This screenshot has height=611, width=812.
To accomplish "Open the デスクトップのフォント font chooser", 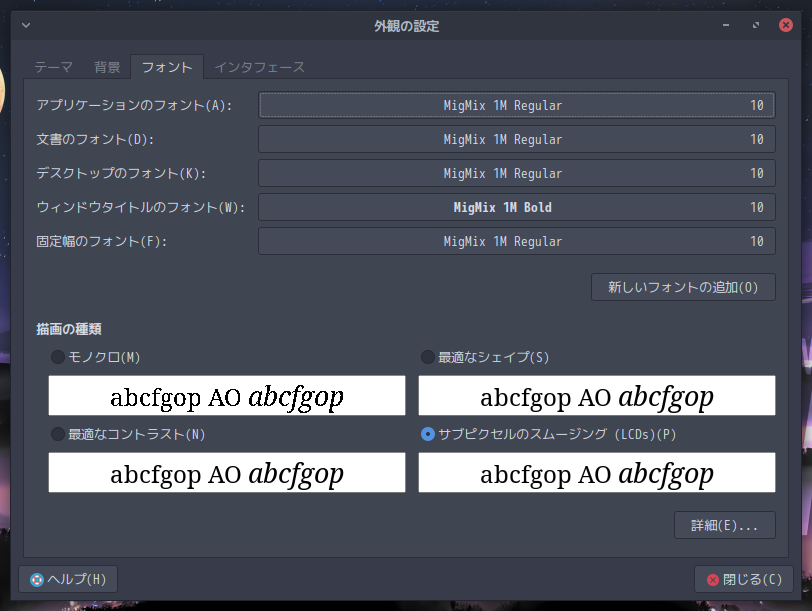I will [x=517, y=173].
